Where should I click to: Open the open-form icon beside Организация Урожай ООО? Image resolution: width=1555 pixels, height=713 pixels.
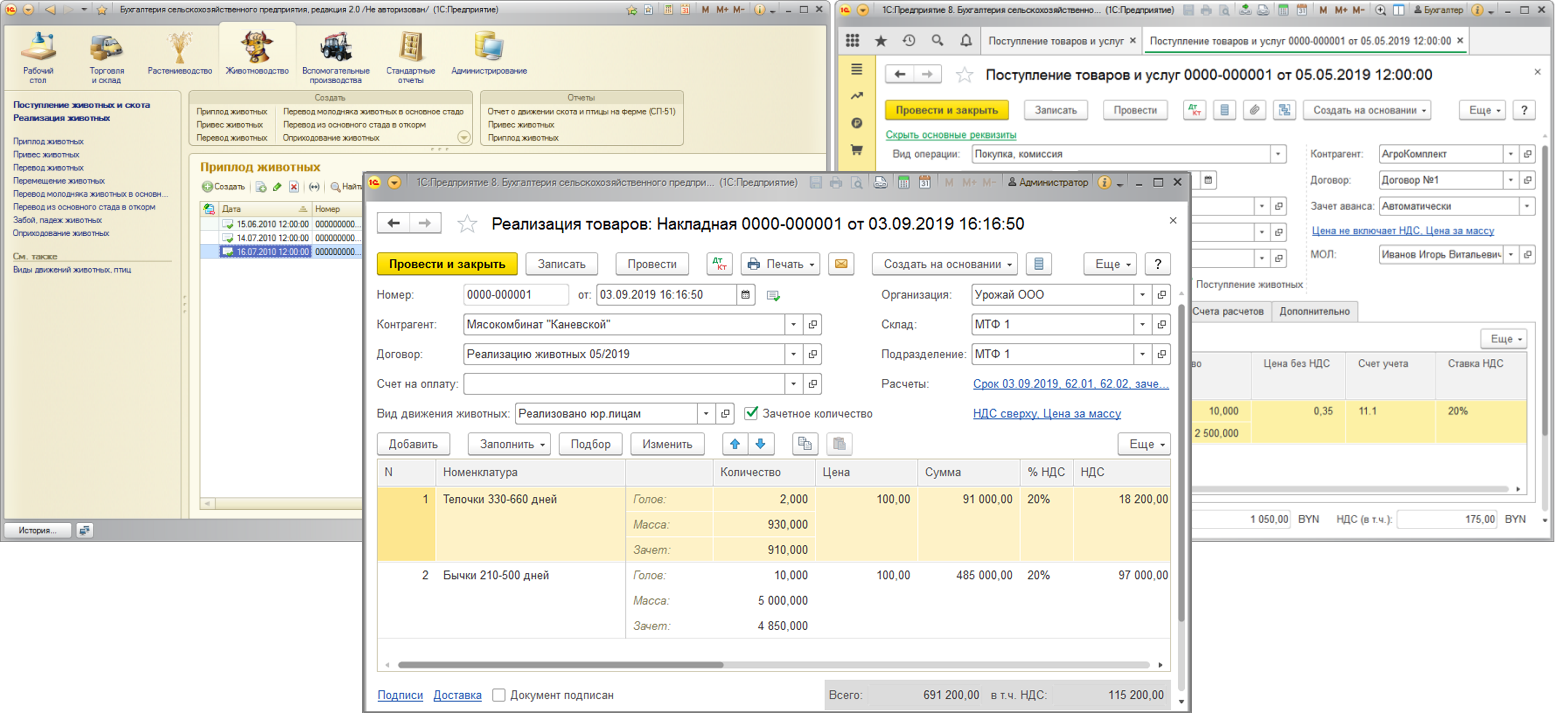coord(1162,295)
